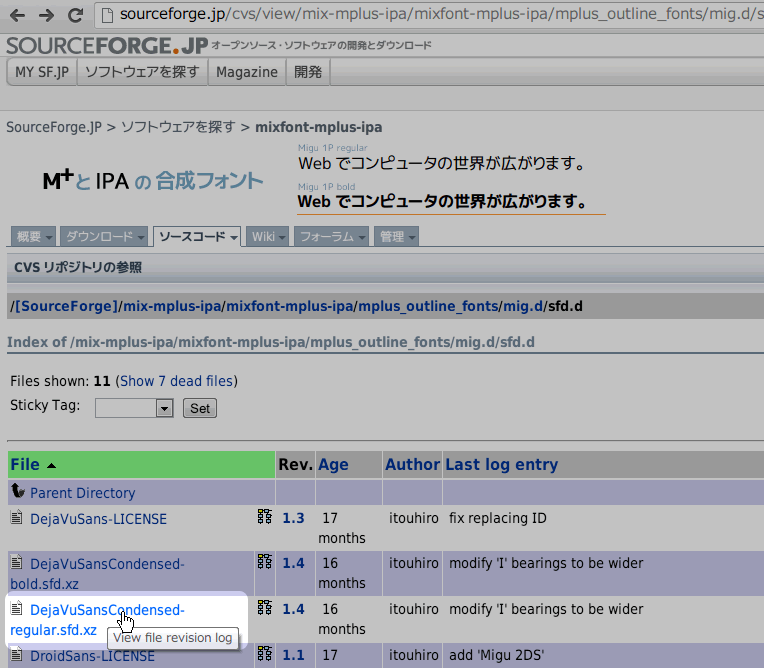The width and height of the screenshot is (764, 668).
Task: Click "add 'Migu 2DS'" log entry text
Action: [497, 655]
